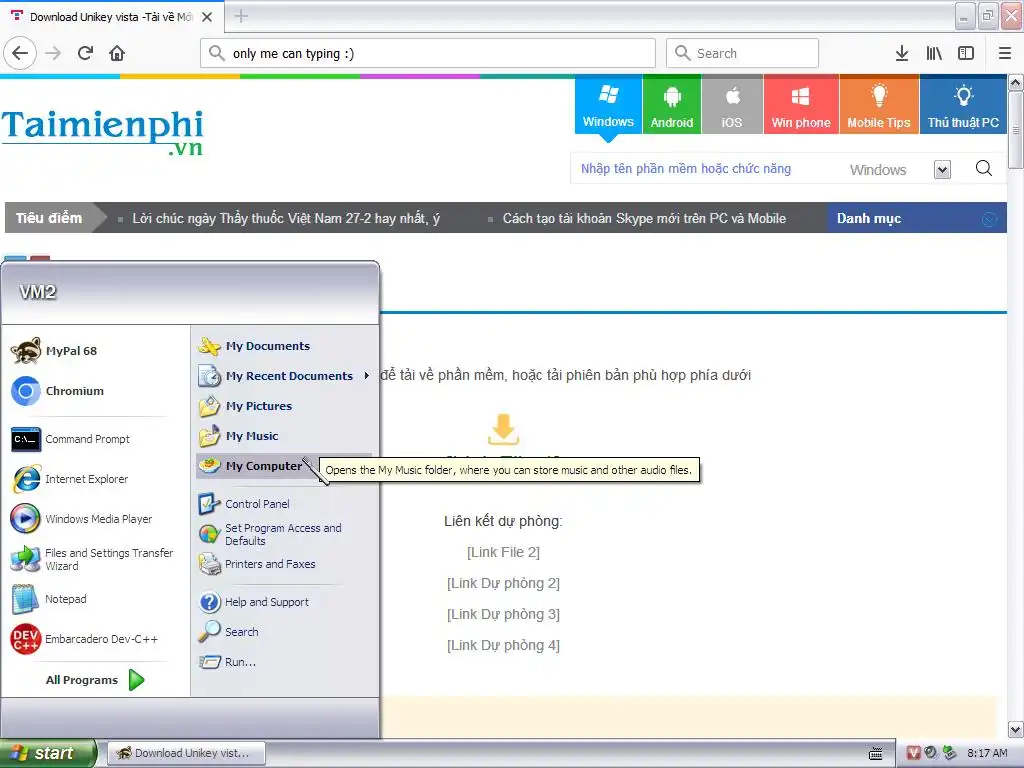The height and width of the screenshot is (768, 1024).
Task: Switch to the iOS category tab
Action: point(732,104)
